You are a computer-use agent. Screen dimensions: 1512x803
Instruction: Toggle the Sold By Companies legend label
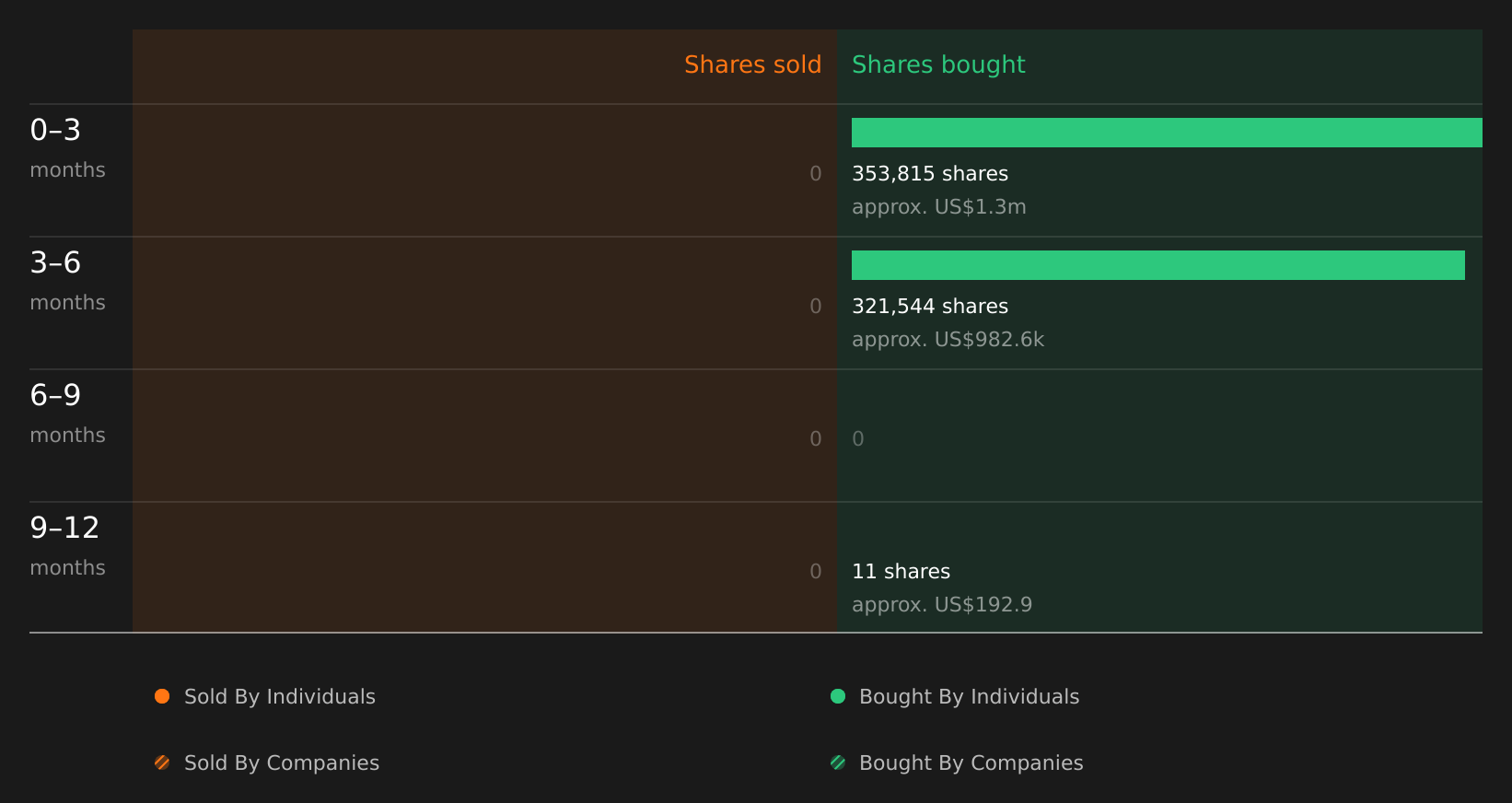point(282,763)
